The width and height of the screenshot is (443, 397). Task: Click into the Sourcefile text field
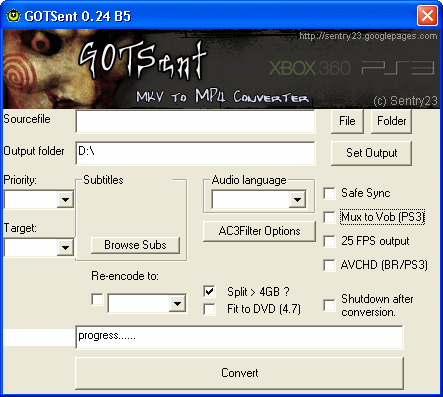[x=195, y=121]
